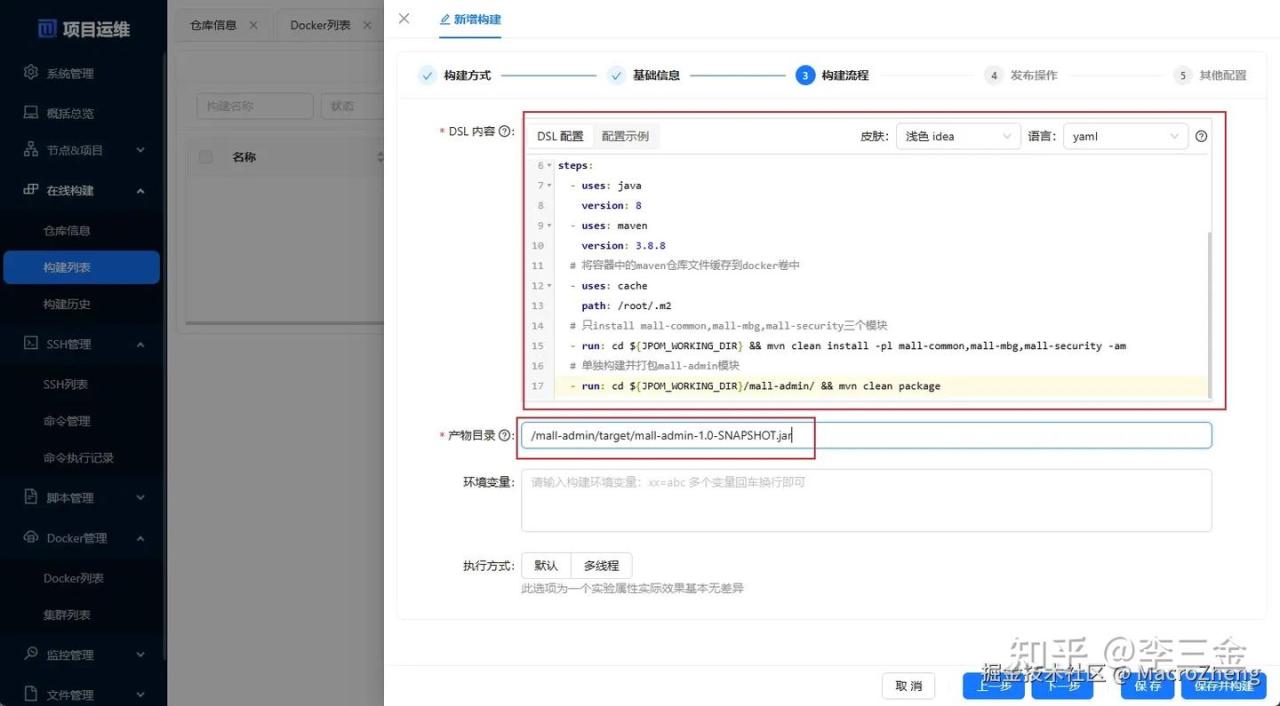The height and width of the screenshot is (706, 1280).
Task: Click step 5 其他配置 circle
Action: (x=1182, y=75)
